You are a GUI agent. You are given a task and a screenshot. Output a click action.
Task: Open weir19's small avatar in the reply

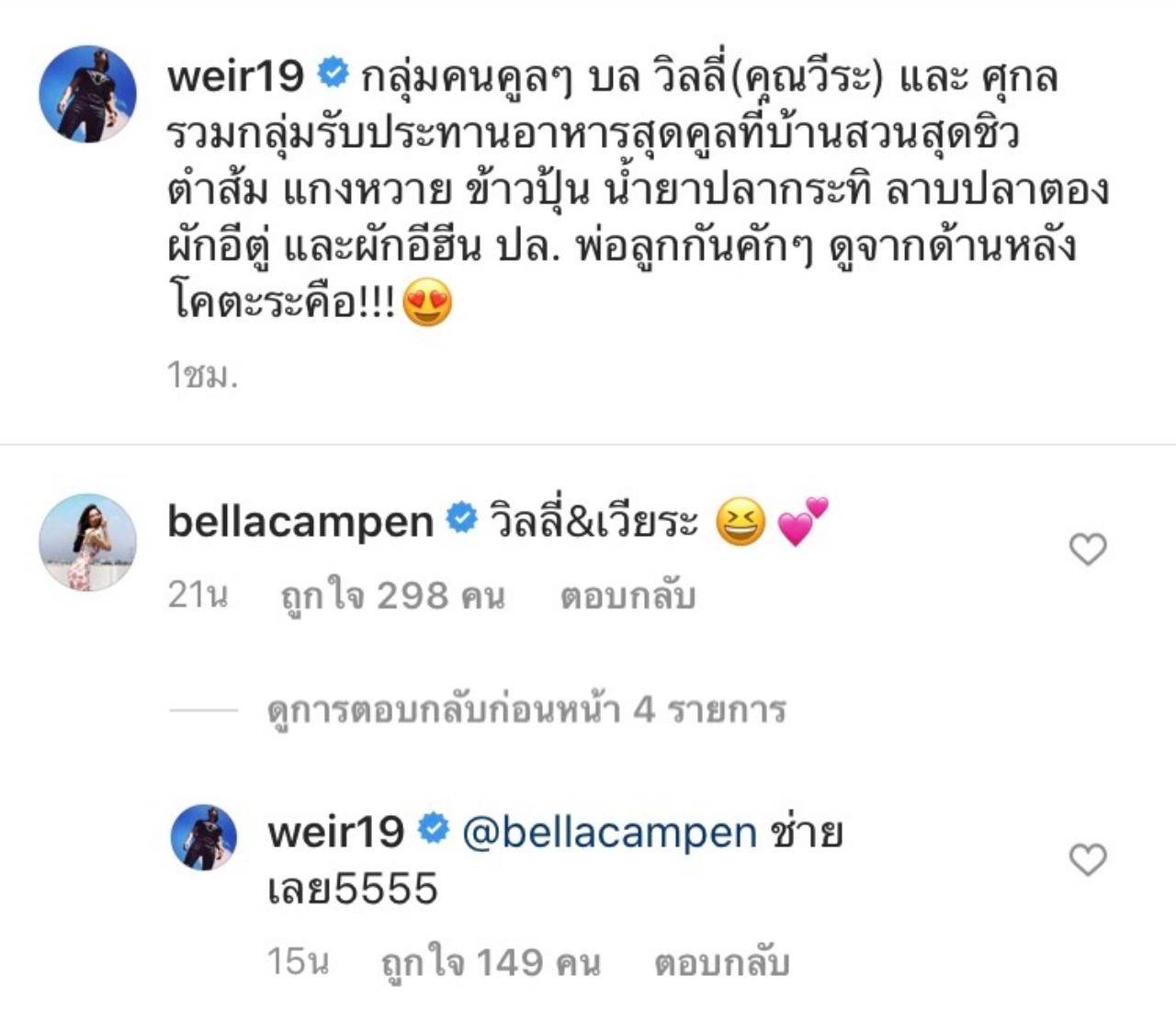pyautogui.click(x=204, y=836)
